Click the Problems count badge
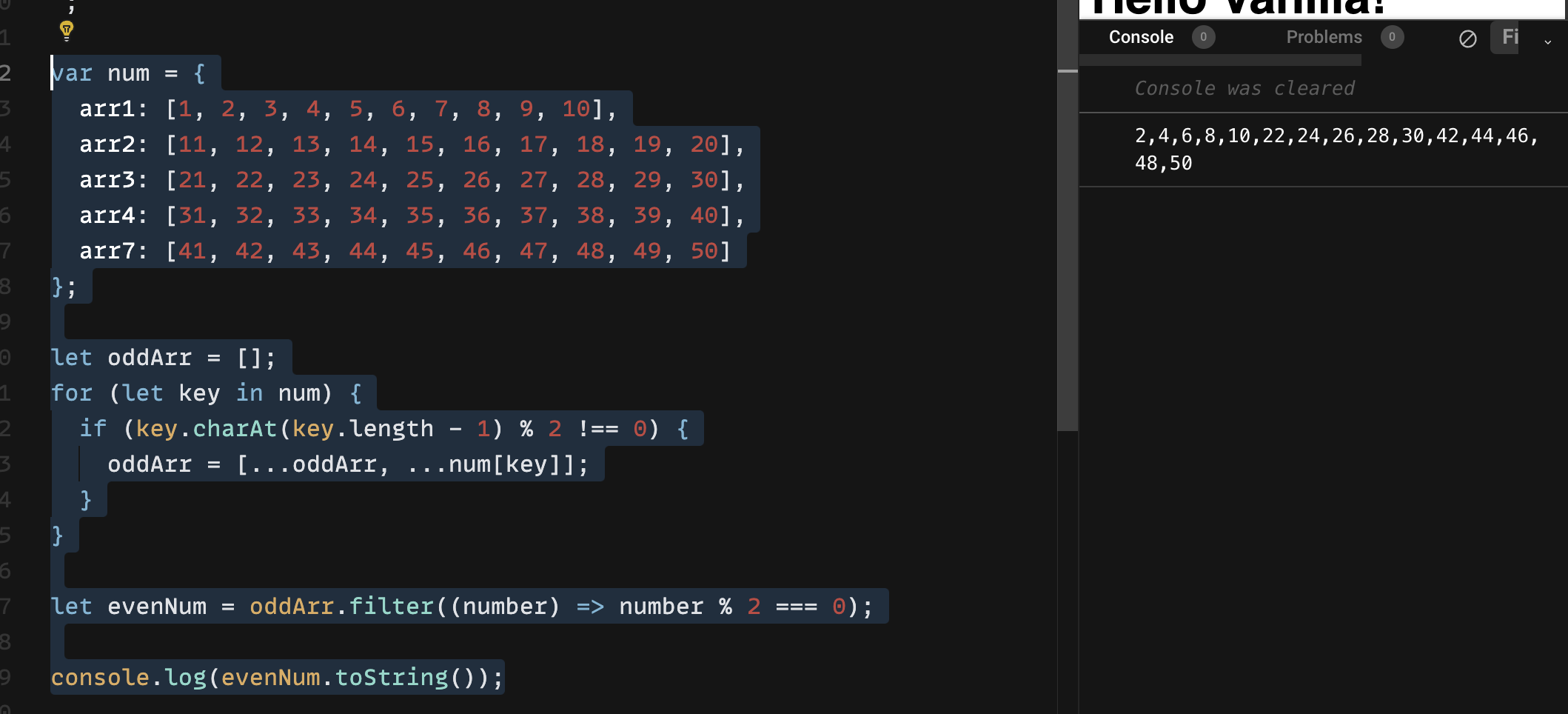This screenshot has height=714, width=1568. (1392, 37)
